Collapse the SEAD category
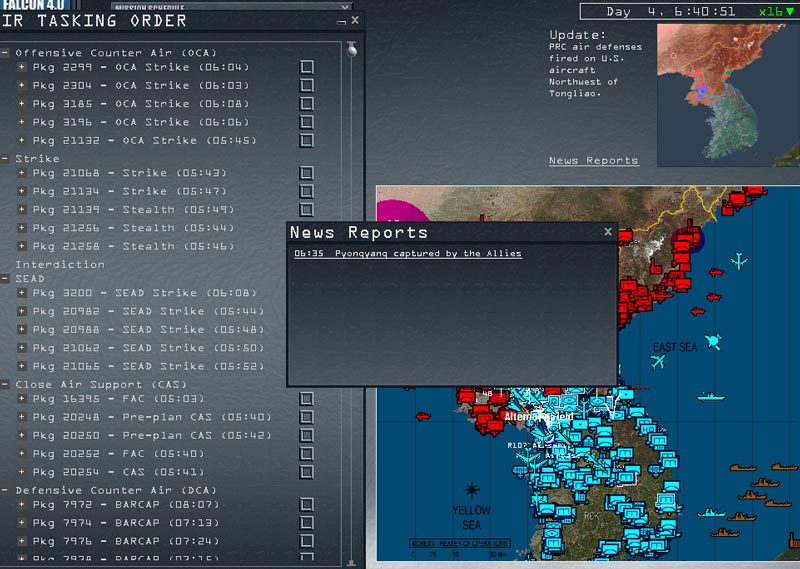This screenshot has width=800, height=569. [x=5, y=279]
